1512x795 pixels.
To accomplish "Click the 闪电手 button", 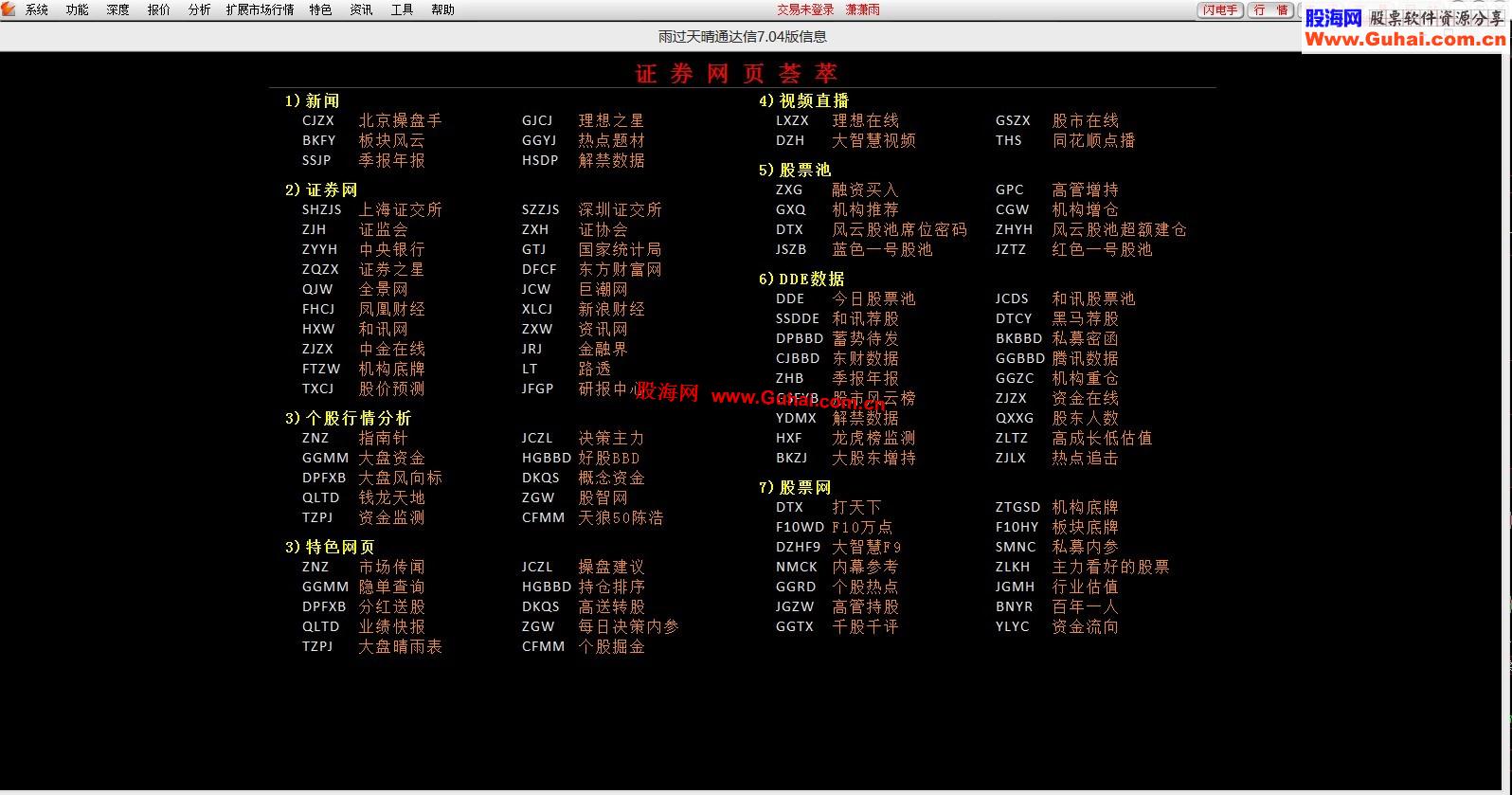I will click(1220, 9).
